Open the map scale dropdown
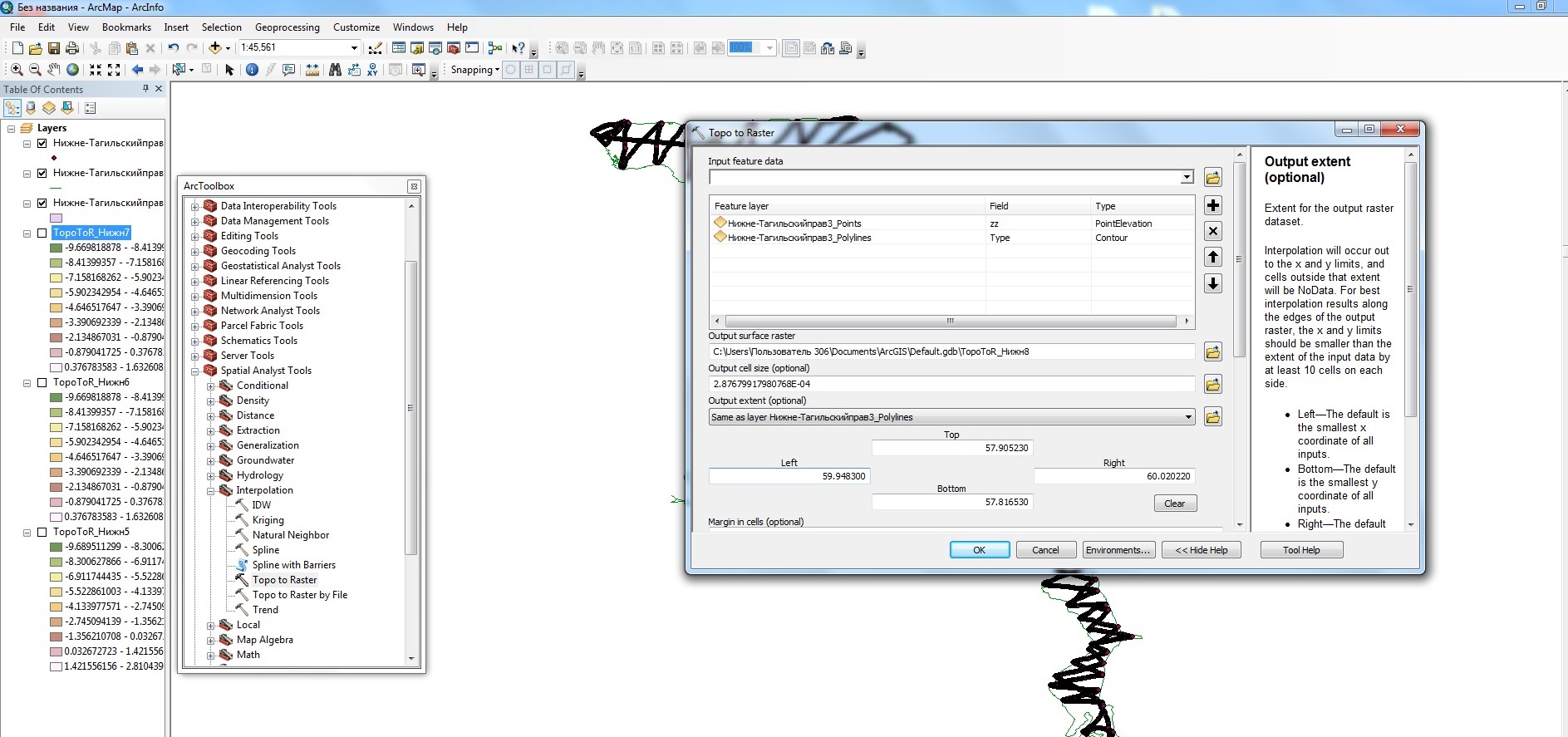Viewport: 1568px width, 737px height. [x=354, y=48]
